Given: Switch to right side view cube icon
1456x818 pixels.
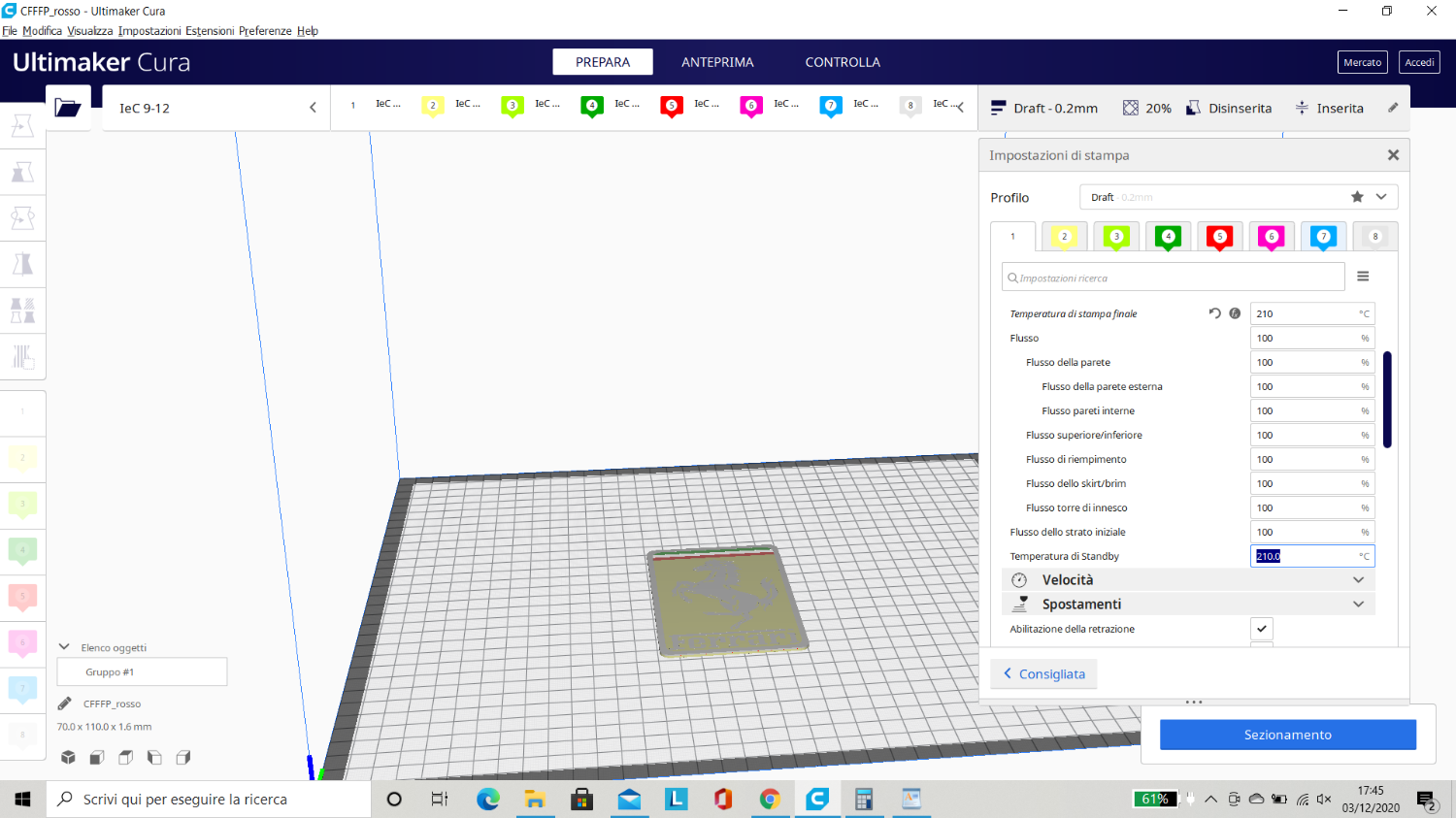Looking at the screenshot, I should pyautogui.click(x=183, y=757).
